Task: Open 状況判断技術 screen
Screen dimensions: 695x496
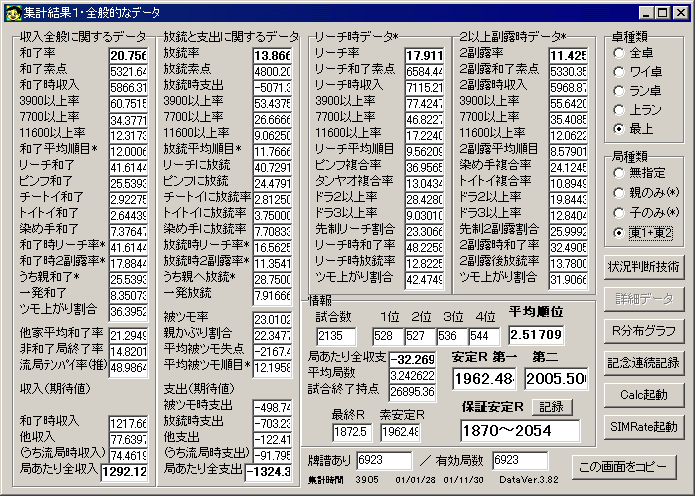Action: click(x=644, y=267)
